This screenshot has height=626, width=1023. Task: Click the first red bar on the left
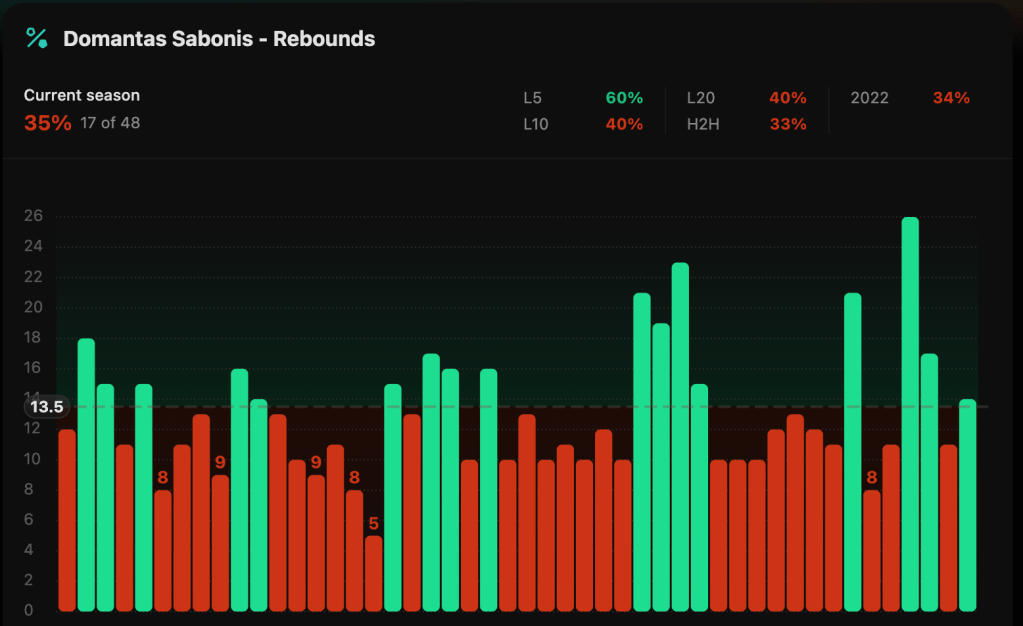pos(67,520)
